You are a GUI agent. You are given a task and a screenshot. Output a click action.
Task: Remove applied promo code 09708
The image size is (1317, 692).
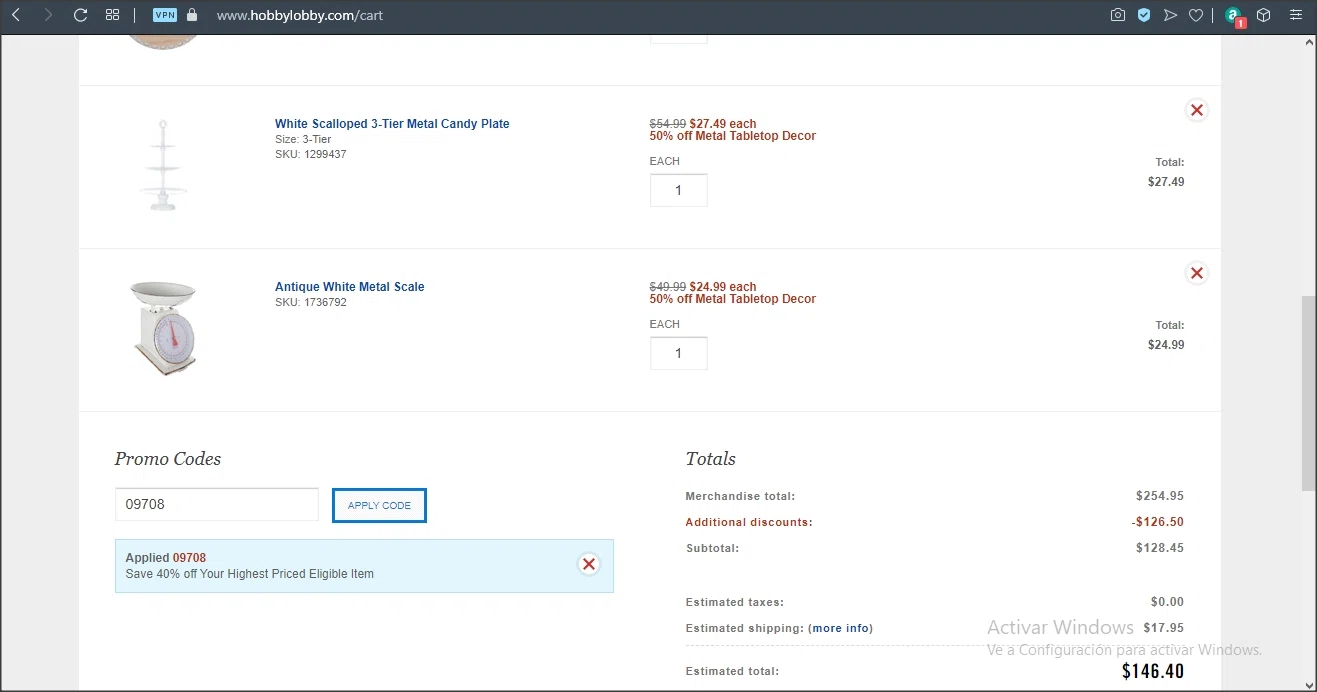click(x=589, y=565)
